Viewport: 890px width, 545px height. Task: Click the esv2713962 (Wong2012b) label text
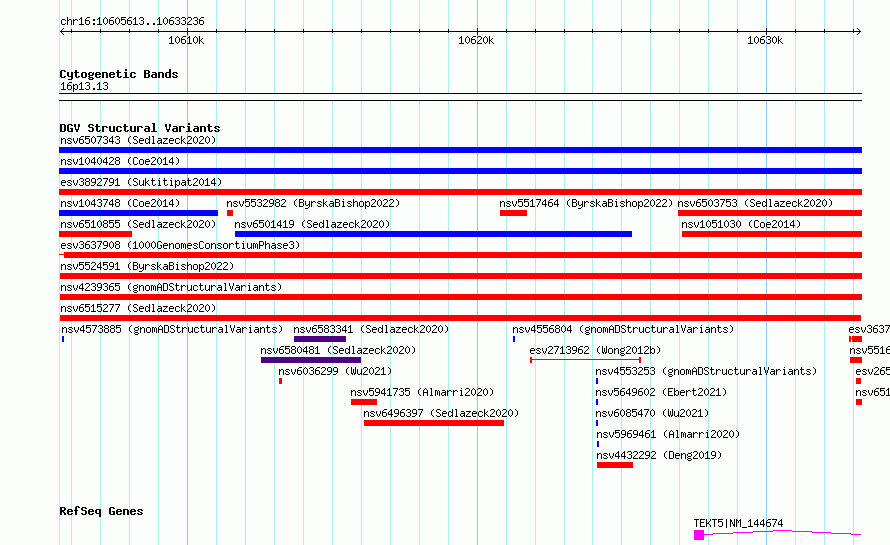coord(595,350)
